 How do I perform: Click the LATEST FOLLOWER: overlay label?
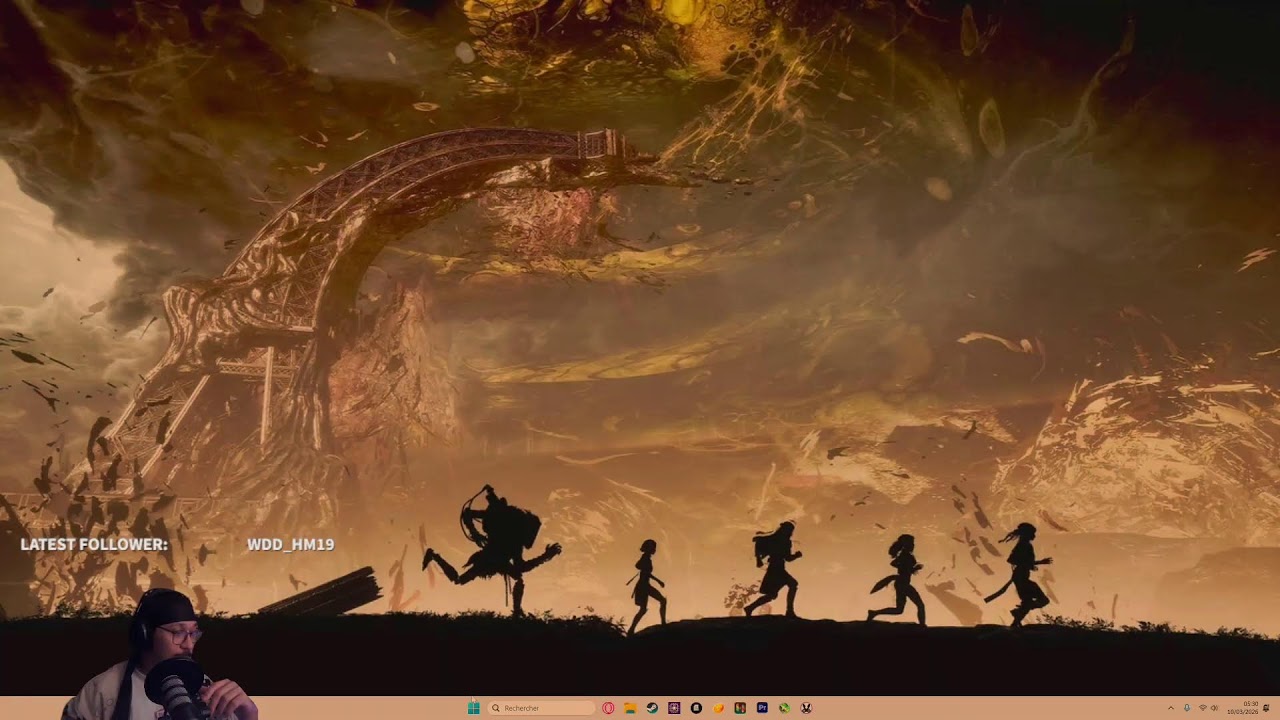pos(94,544)
